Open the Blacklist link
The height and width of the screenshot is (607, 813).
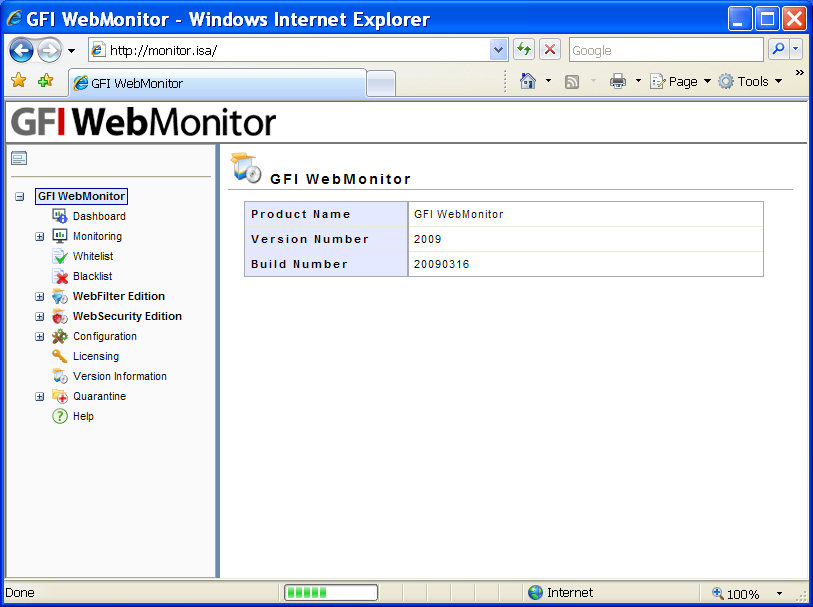tap(92, 276)
